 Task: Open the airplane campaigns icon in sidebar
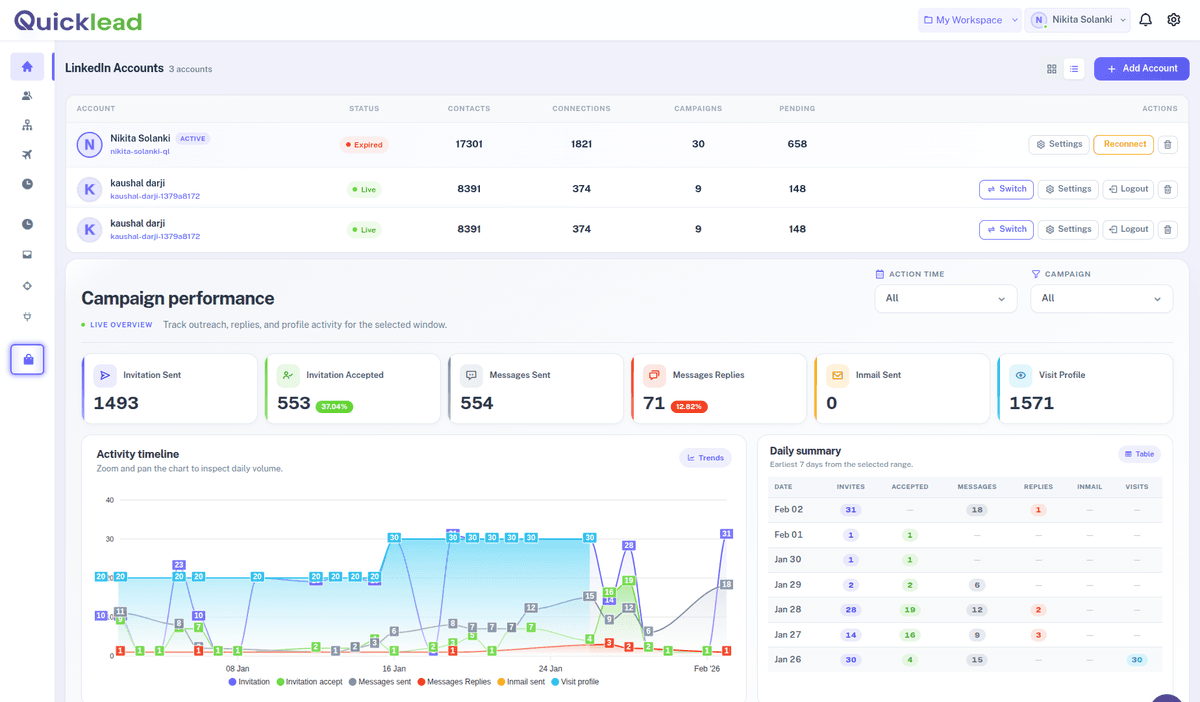27,154
